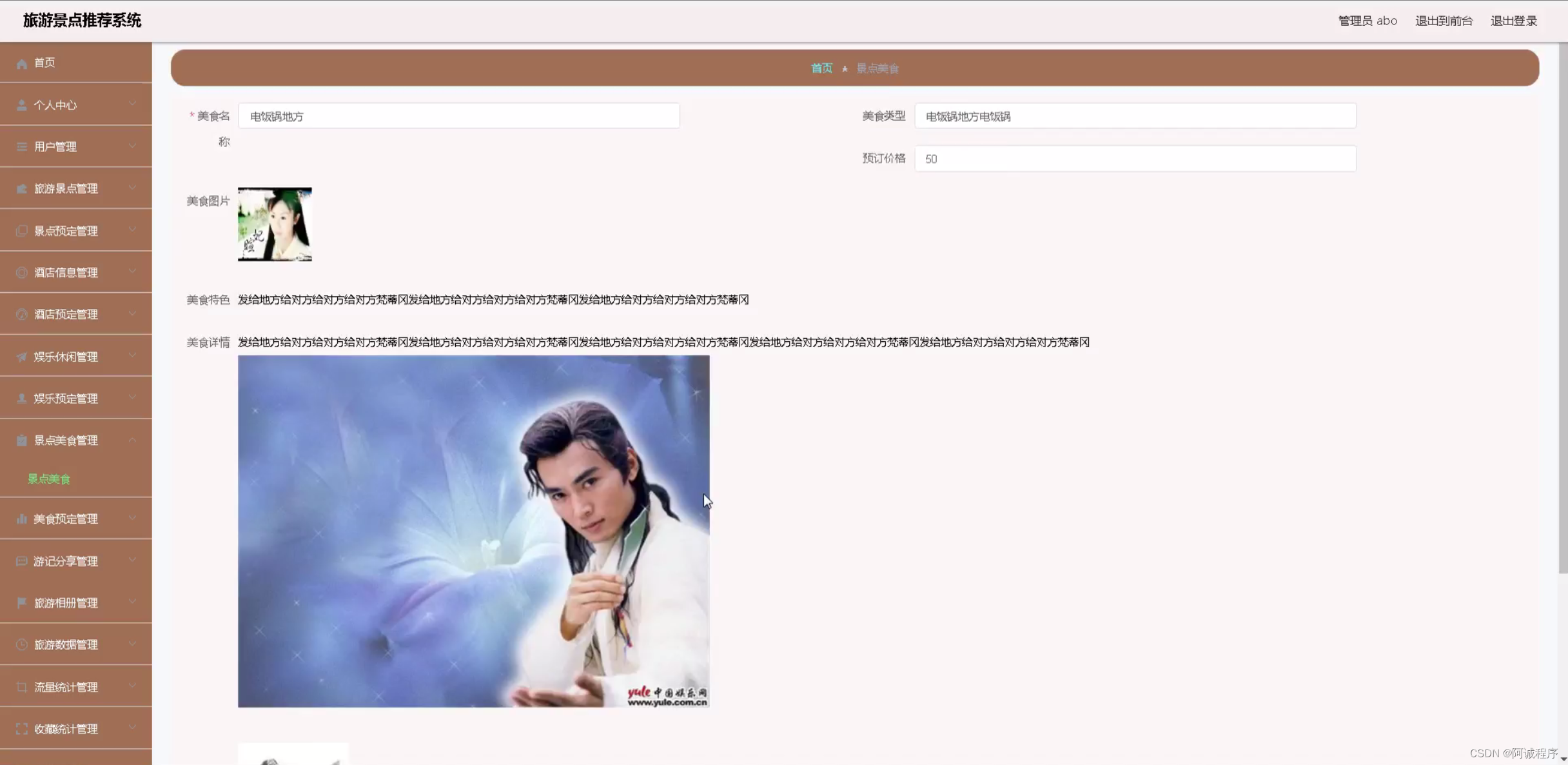Viewport: 1568px width, 765px height.
Task: Click the 管理员 abo menu item
Action: click(1367, 20)
